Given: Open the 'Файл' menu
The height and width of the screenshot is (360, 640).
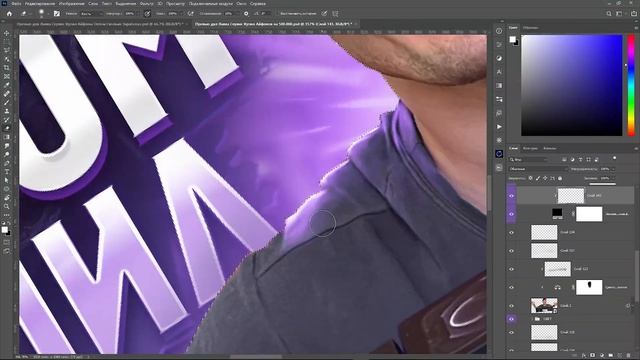Looking at the screenshot, I should click(x=16, y=4).
